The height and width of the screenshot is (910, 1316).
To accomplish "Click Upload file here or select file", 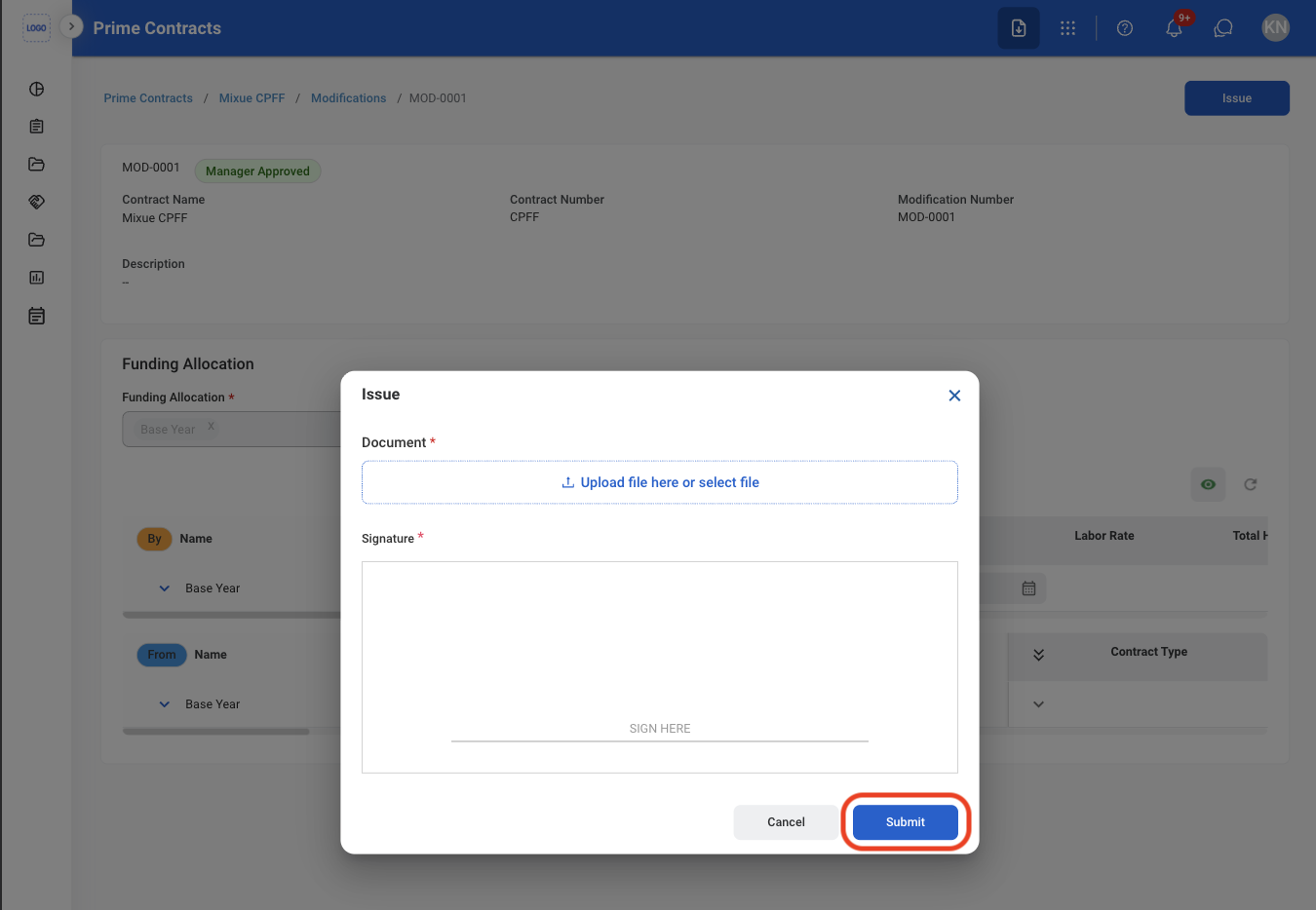I will click(x=660, y=482).
